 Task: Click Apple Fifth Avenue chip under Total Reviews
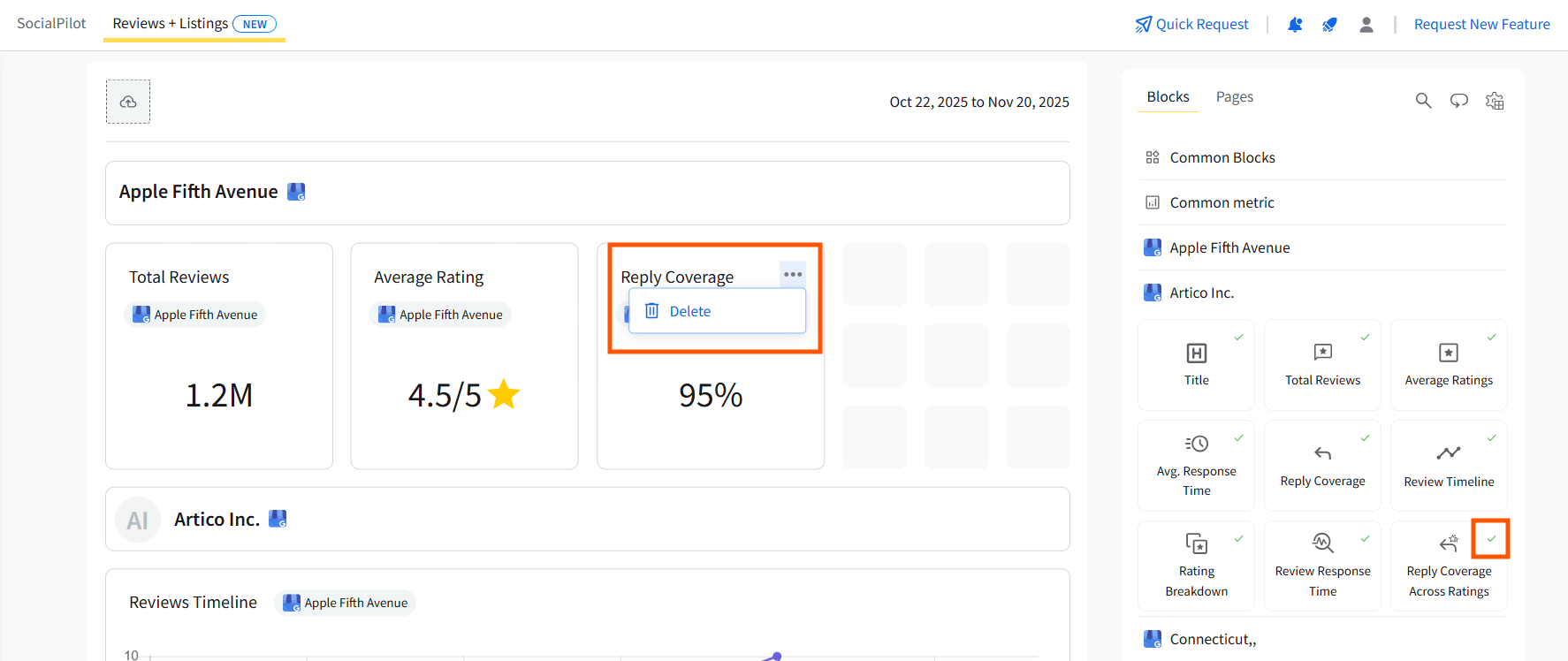pos(195,315)
